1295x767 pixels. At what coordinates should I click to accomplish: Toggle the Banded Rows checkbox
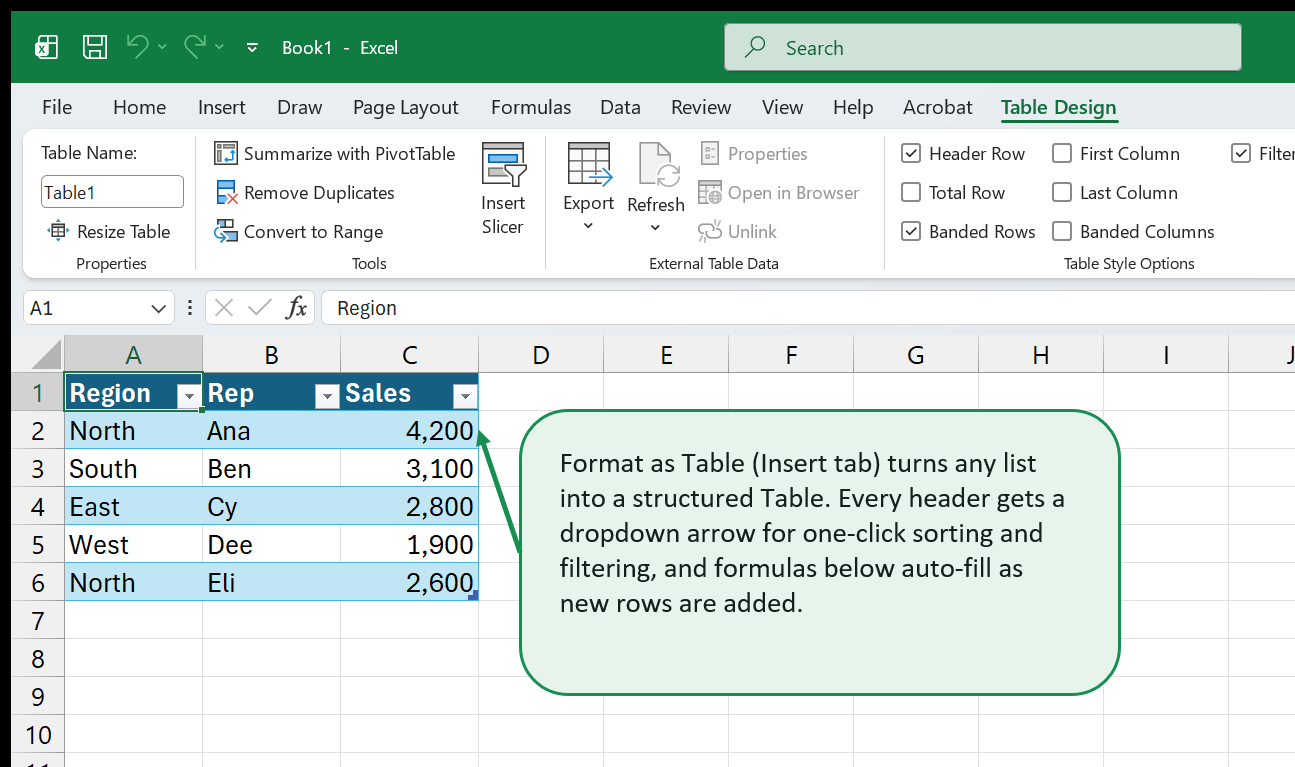[911, 231]
